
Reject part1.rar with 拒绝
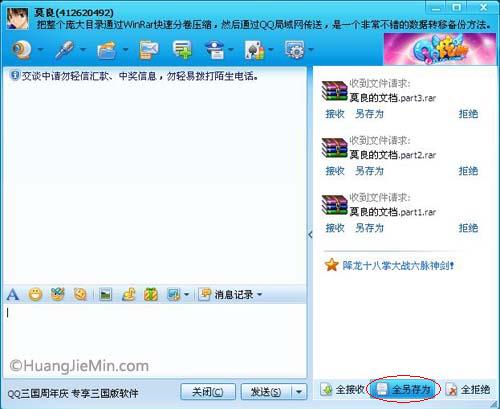click(x=468, y=228)
